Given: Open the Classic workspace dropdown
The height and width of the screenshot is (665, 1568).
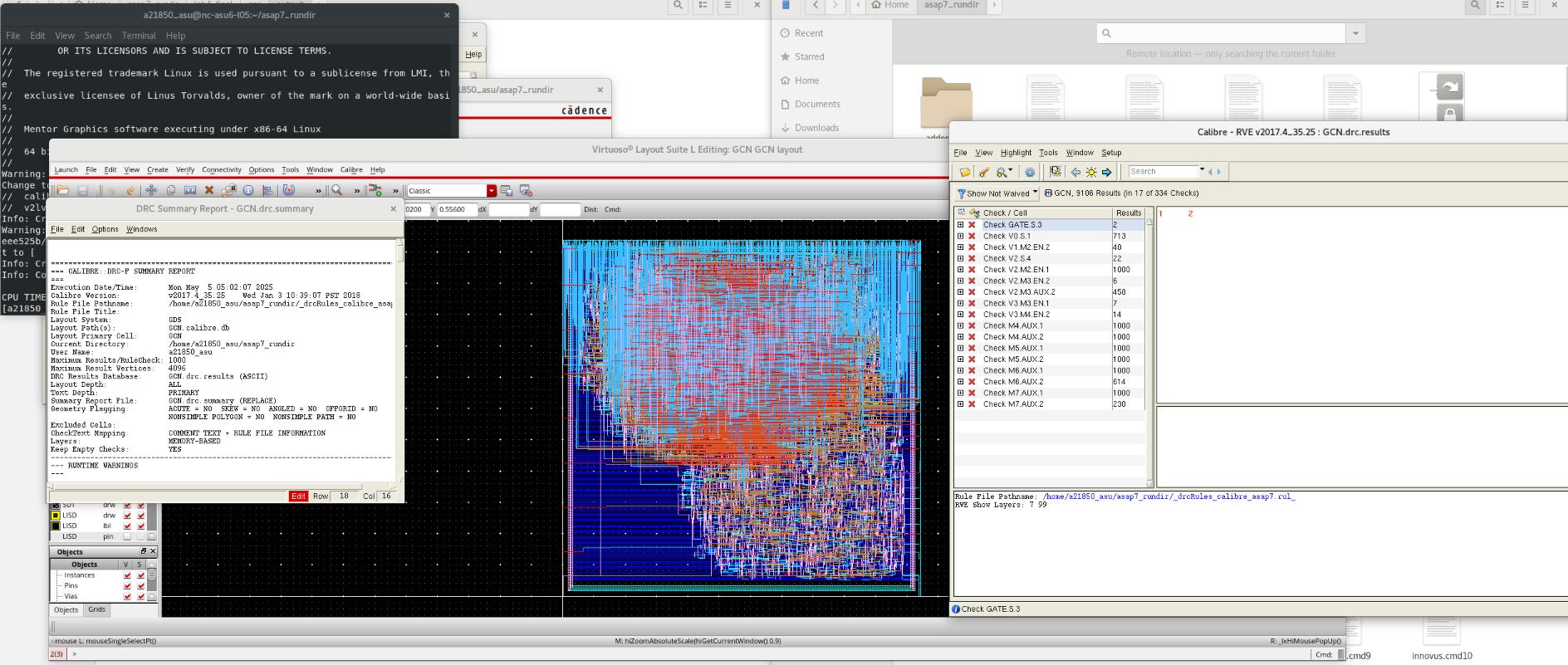Looking at the screenshot, I should pos(492,191).
